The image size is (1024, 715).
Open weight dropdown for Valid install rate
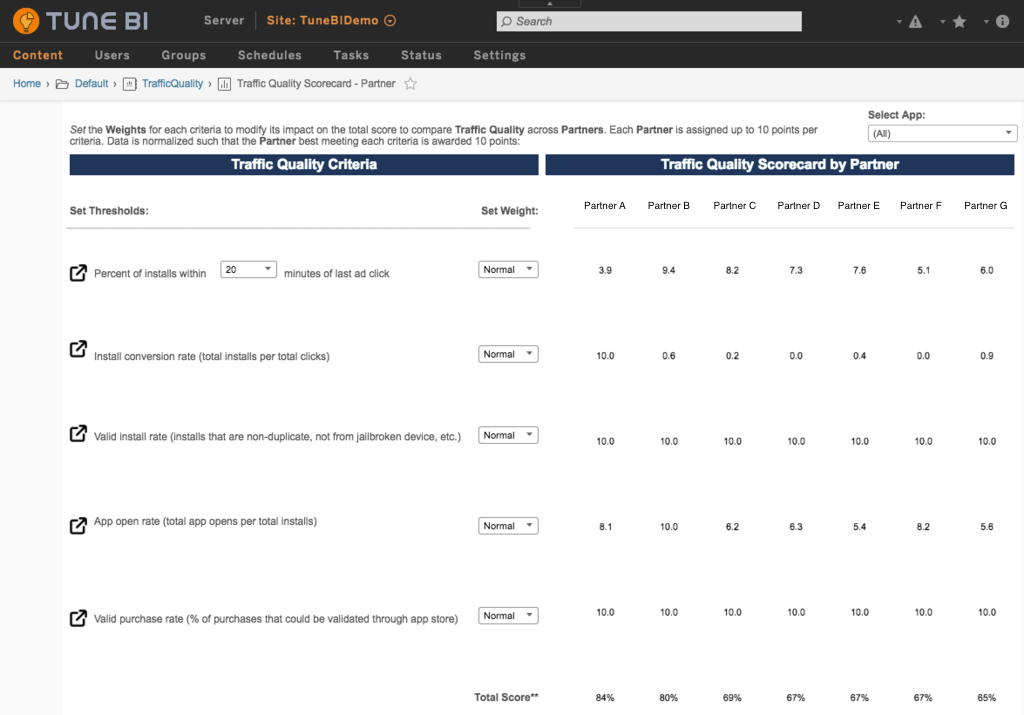pyautogui.click(x=508, y=435)
